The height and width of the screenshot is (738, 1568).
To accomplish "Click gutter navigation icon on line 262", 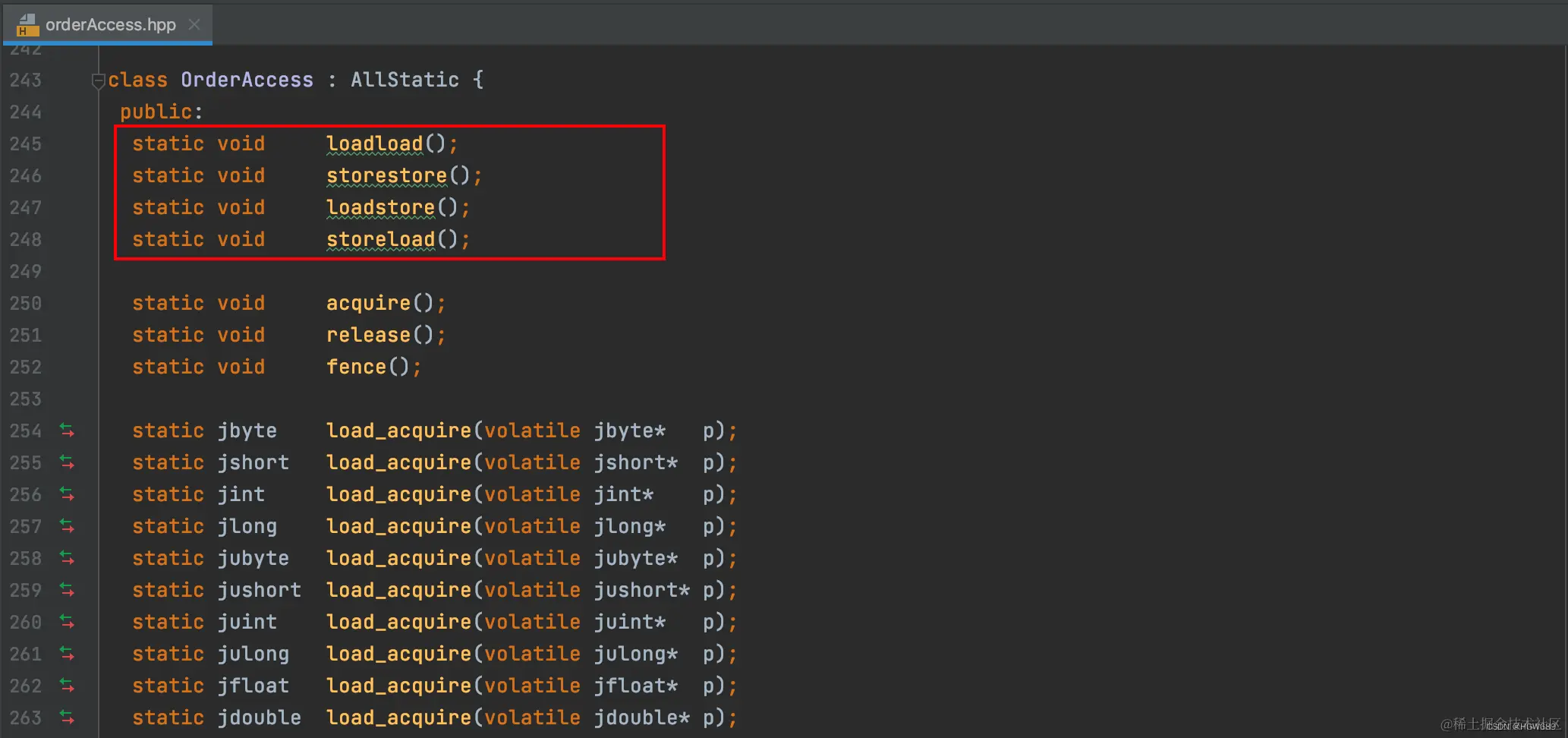I will [x=67, y=686].
